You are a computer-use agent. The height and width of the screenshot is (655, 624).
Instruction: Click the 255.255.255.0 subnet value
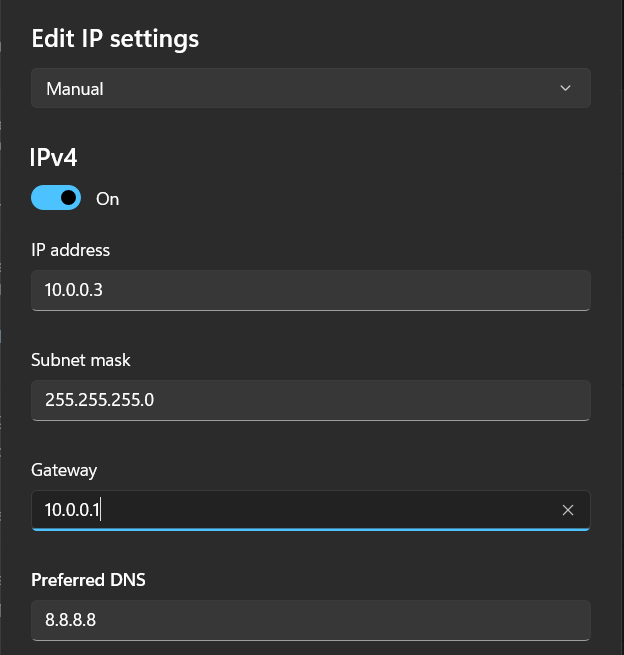pyautogui.click(x=99, y=400)
